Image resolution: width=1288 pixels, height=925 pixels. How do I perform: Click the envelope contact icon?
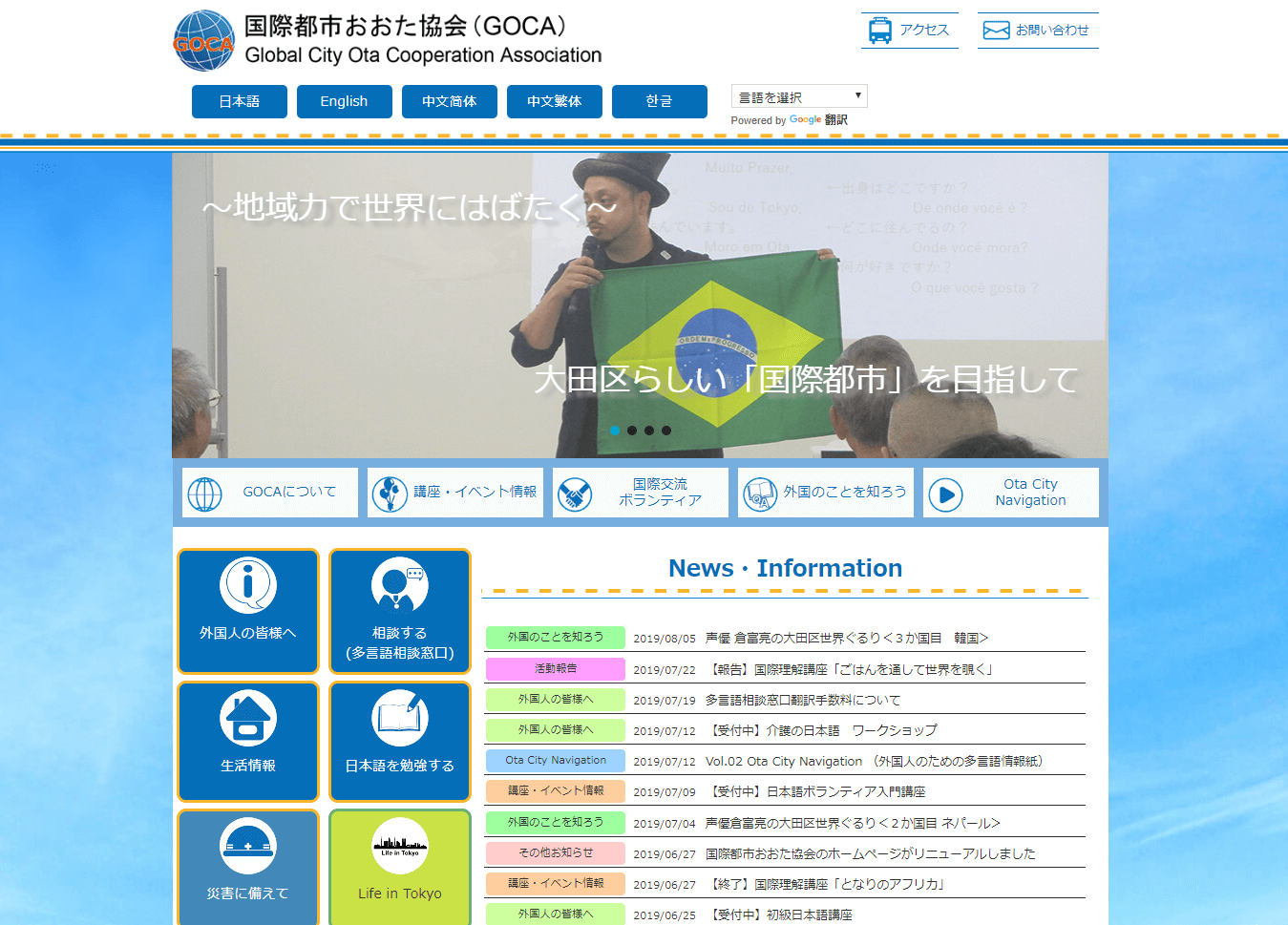(996, 31)
